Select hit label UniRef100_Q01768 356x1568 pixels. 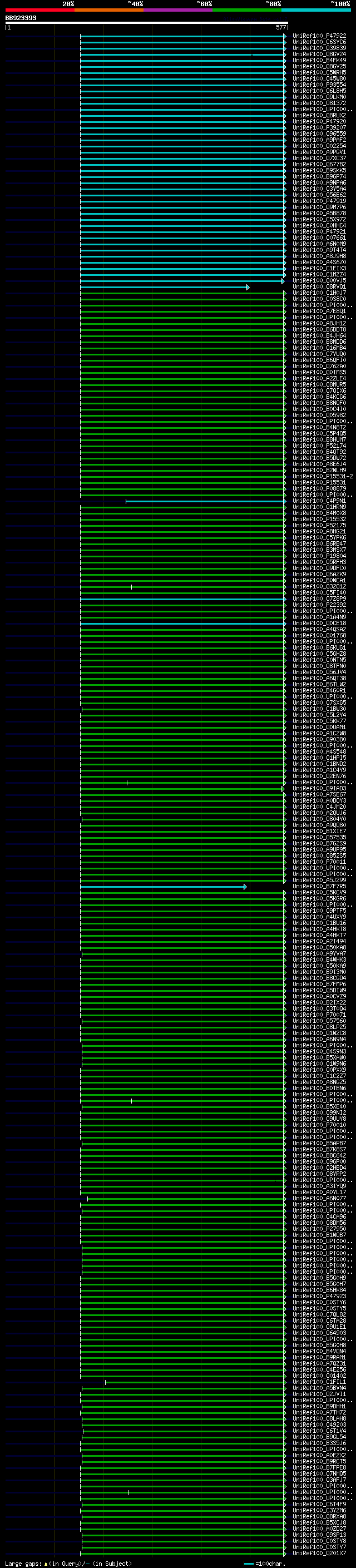[319, 635]
